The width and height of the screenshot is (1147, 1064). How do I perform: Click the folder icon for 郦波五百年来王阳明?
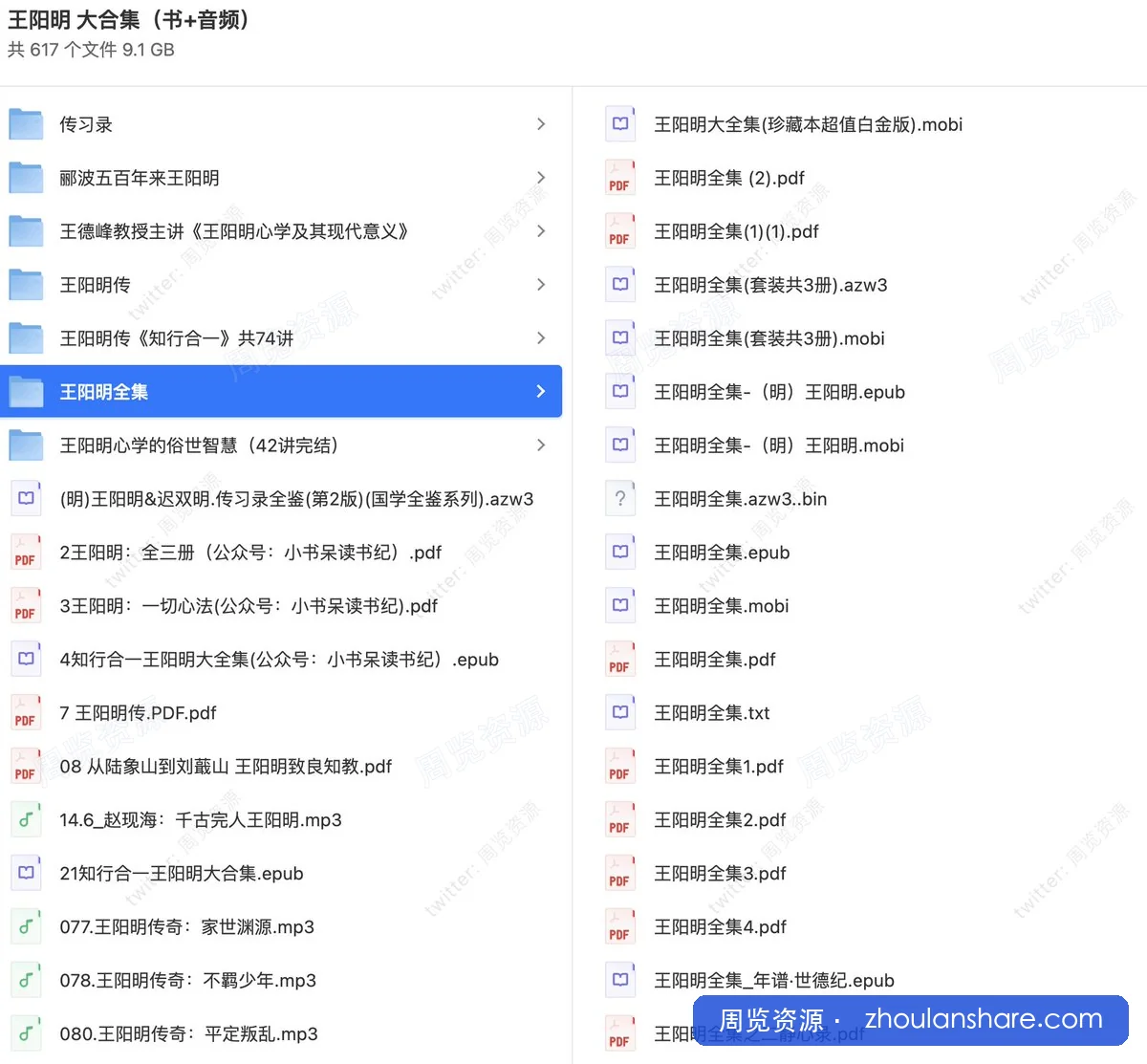tap(26, 178)
